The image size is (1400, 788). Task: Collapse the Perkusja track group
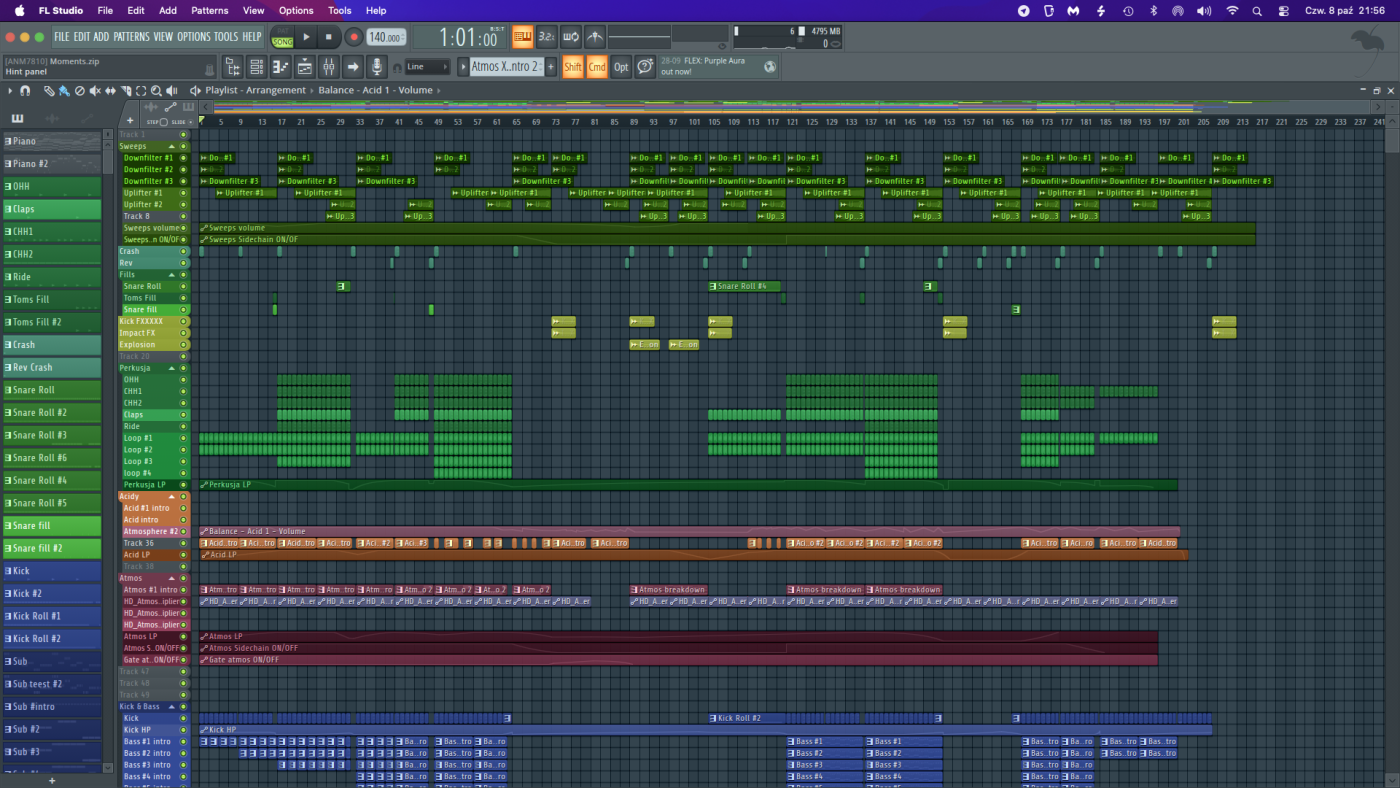pos(171,368)
